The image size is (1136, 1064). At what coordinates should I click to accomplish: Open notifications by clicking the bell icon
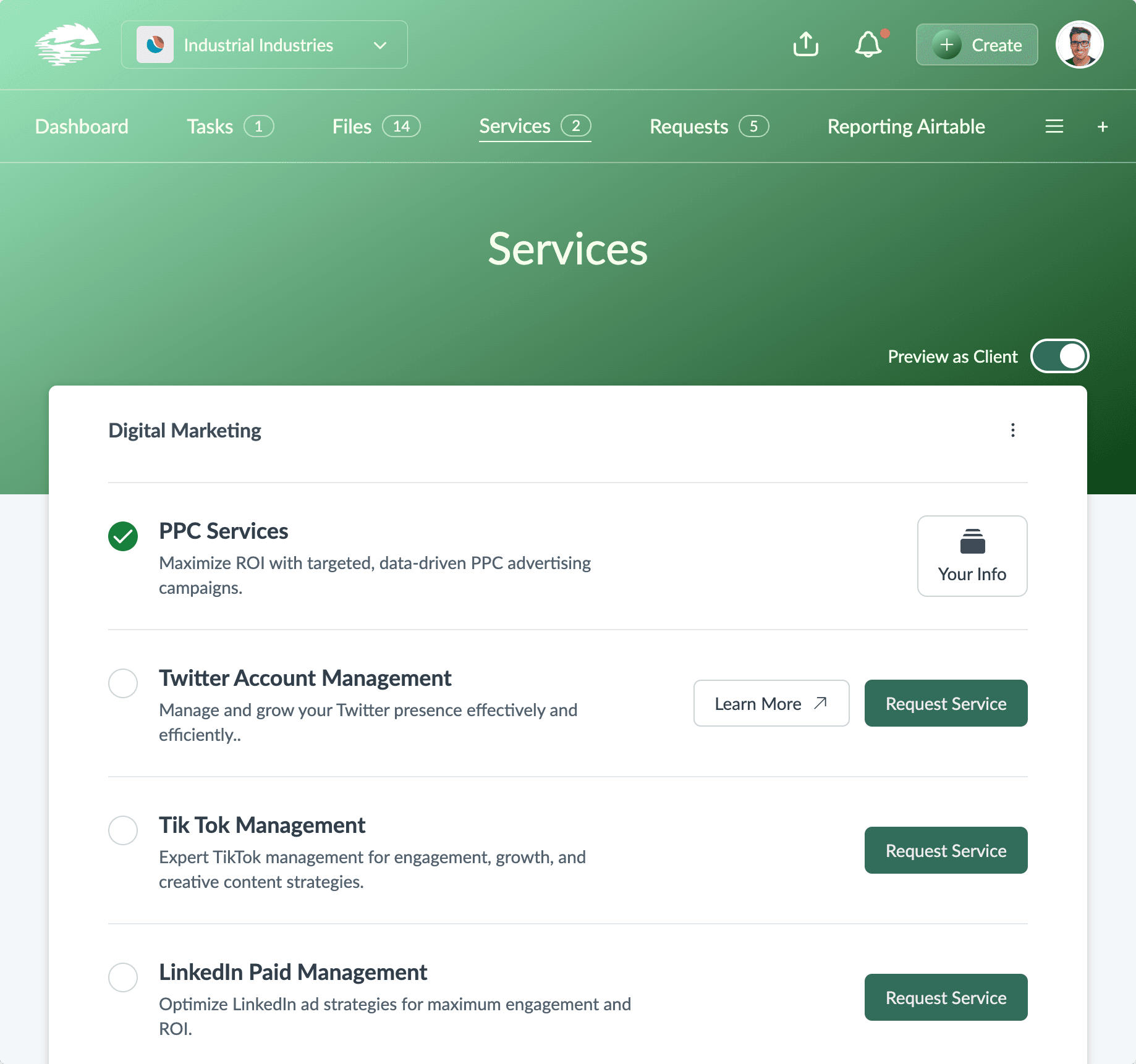pyautogui.click(x=868, y=44)
